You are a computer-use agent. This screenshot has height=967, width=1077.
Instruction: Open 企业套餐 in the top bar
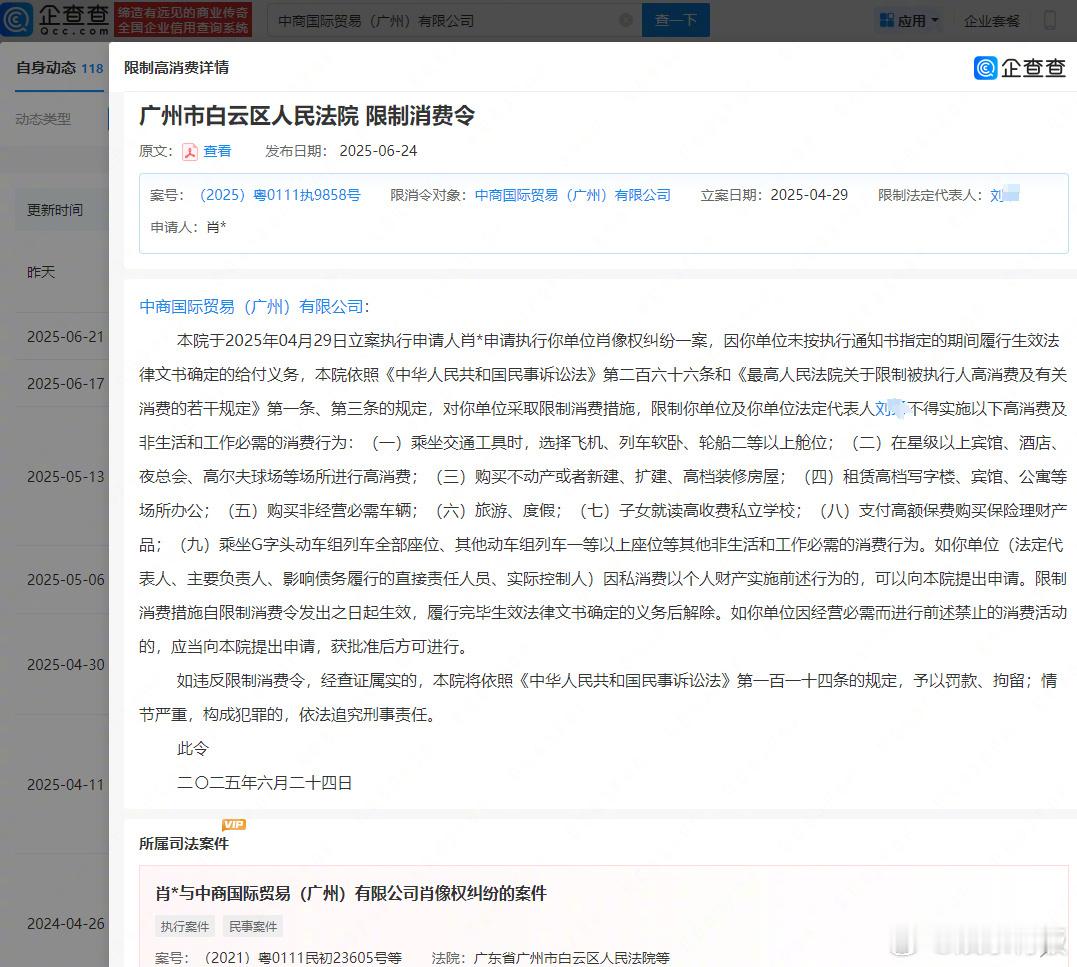point(992,21)
